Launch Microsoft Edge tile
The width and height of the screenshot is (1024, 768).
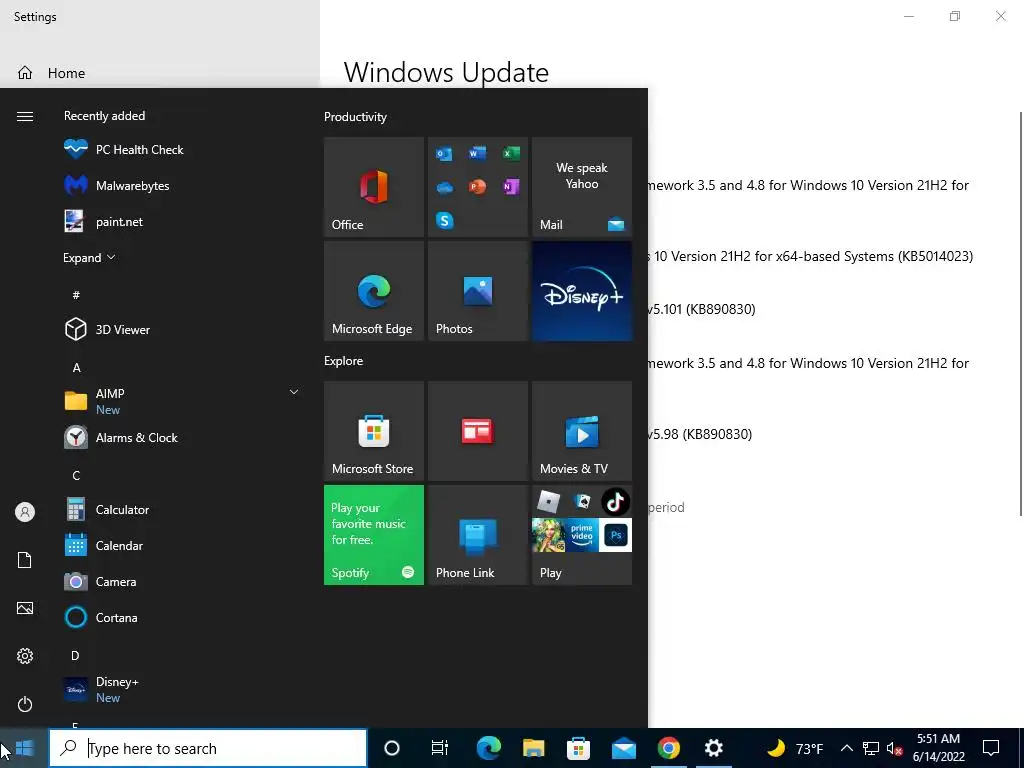pos(374,291)
